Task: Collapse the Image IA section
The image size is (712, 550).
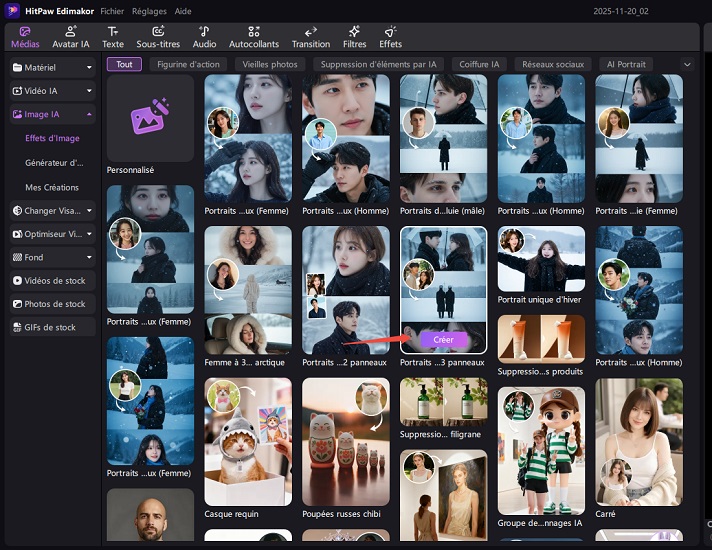Action: click(x=52, y=115)
